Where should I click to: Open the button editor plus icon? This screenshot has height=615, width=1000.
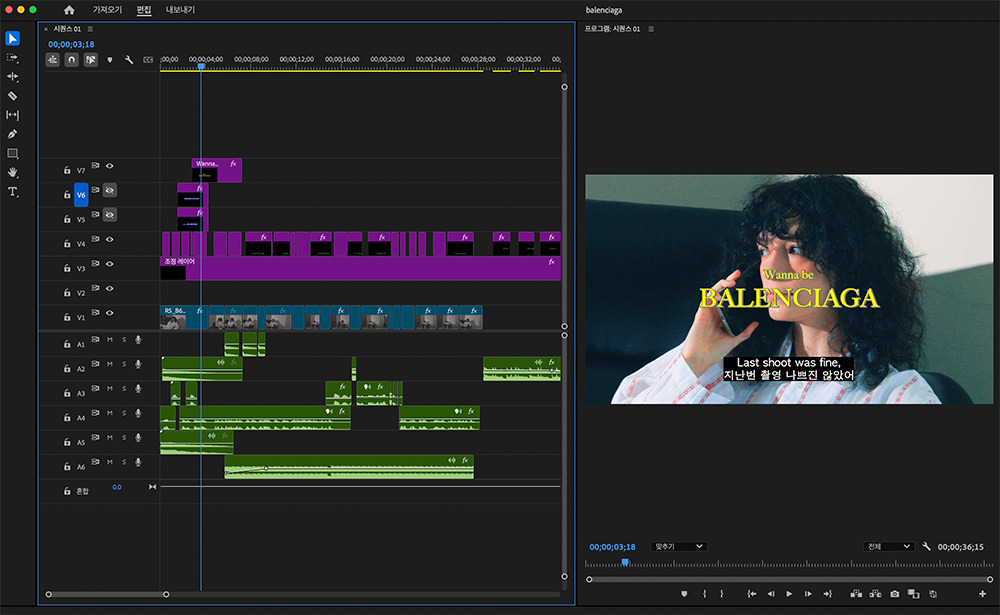982,594
